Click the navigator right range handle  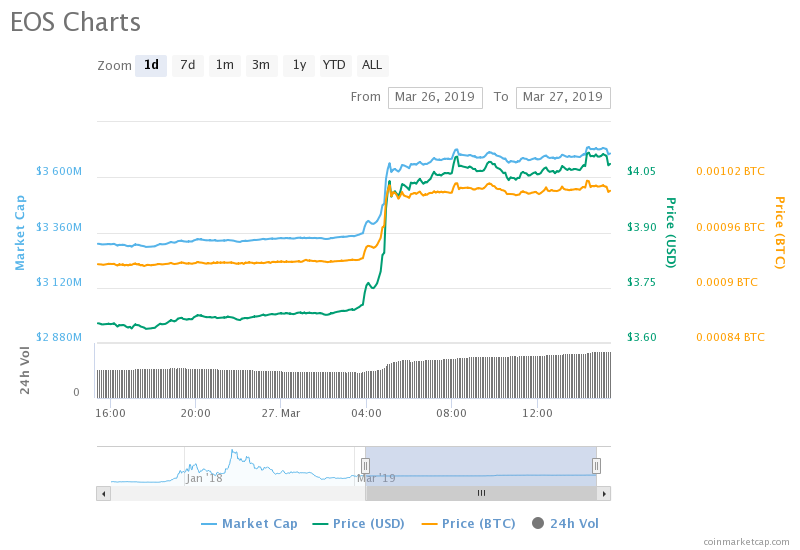pos(596,465)
